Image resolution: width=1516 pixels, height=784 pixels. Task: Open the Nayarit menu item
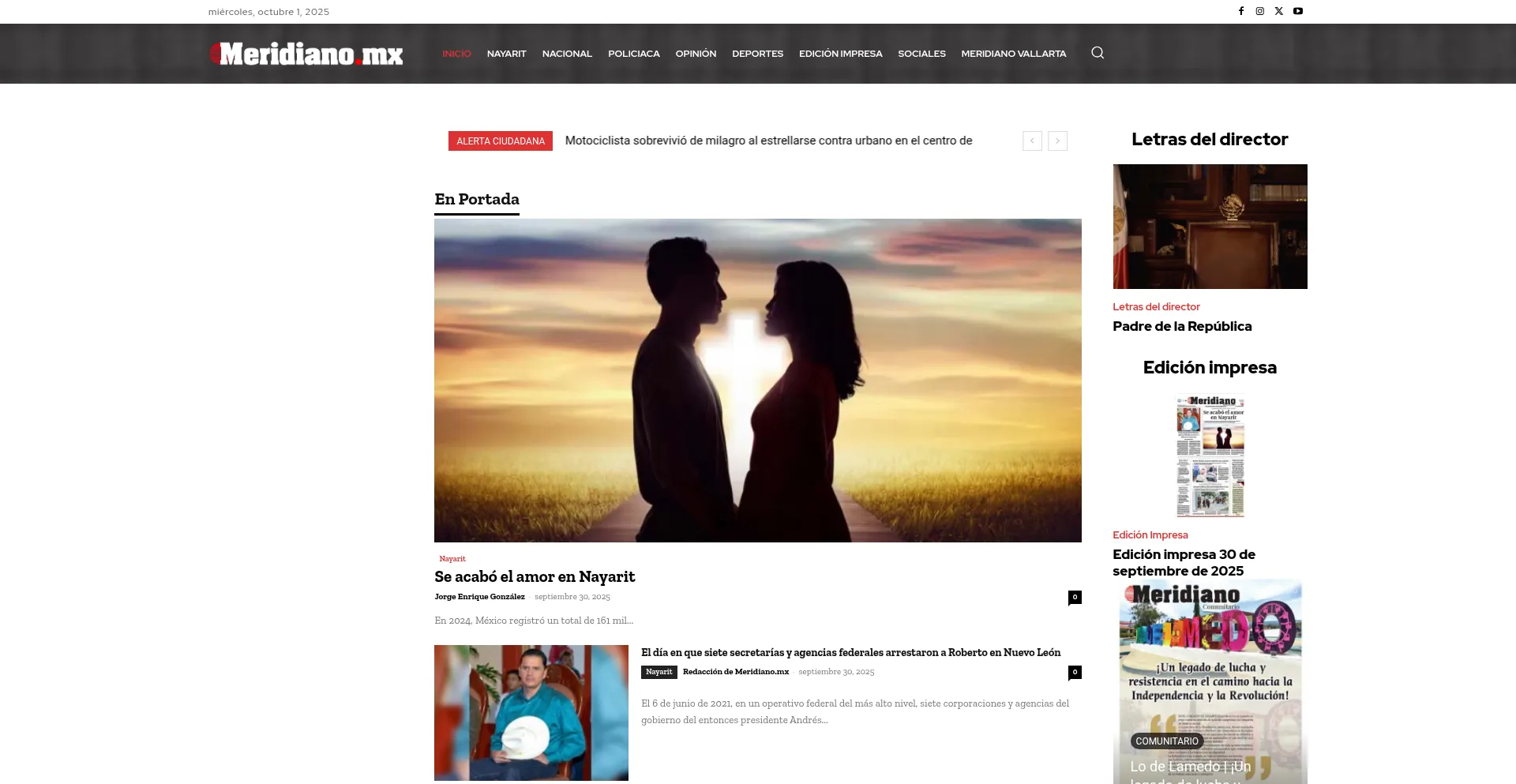[x=506, y=54]
